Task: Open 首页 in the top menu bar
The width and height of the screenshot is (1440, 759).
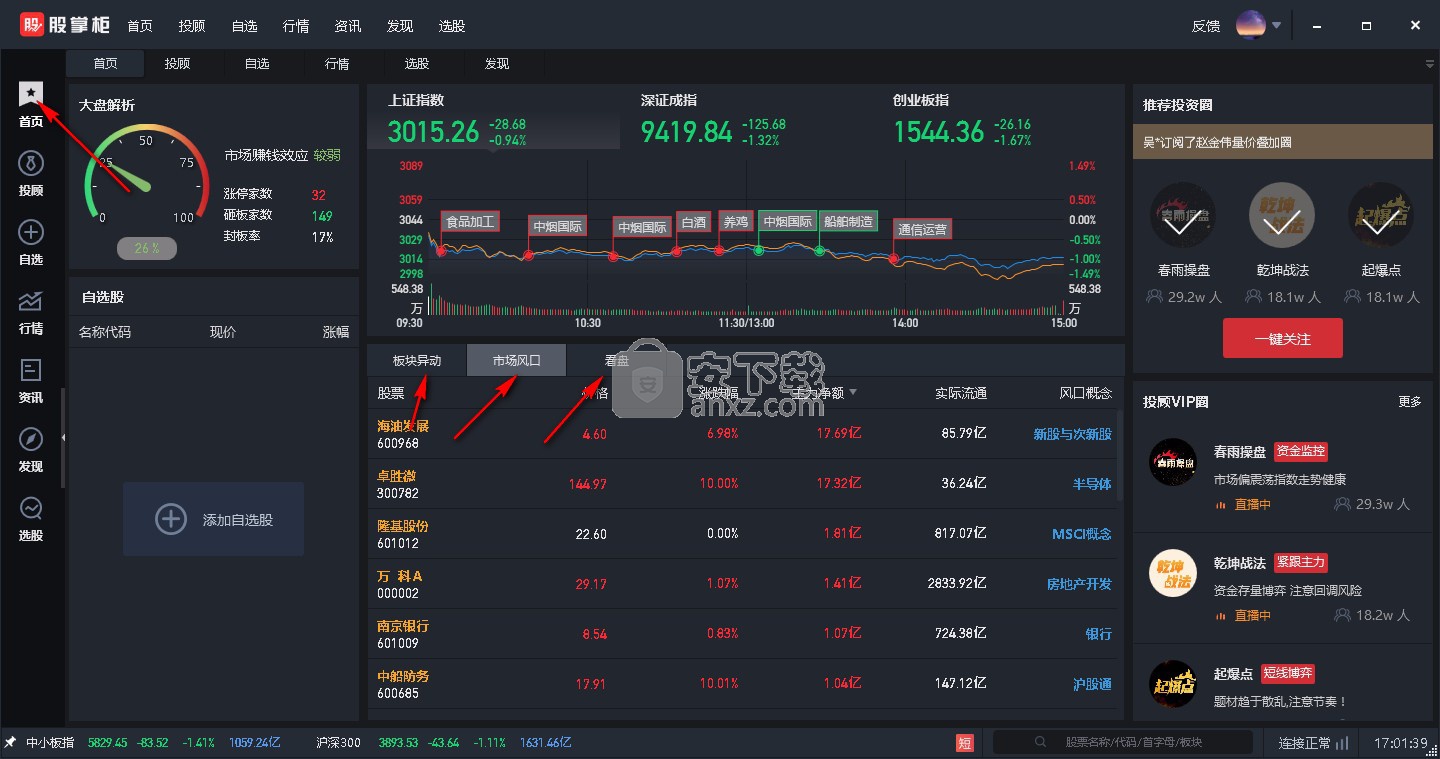Action: [141, 26]
